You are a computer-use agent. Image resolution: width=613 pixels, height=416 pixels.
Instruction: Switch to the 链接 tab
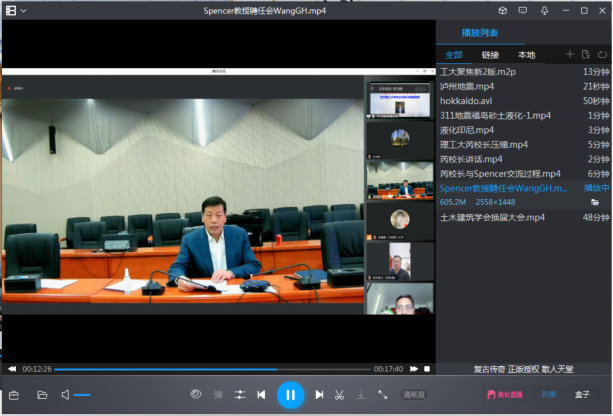click(490, 54)
